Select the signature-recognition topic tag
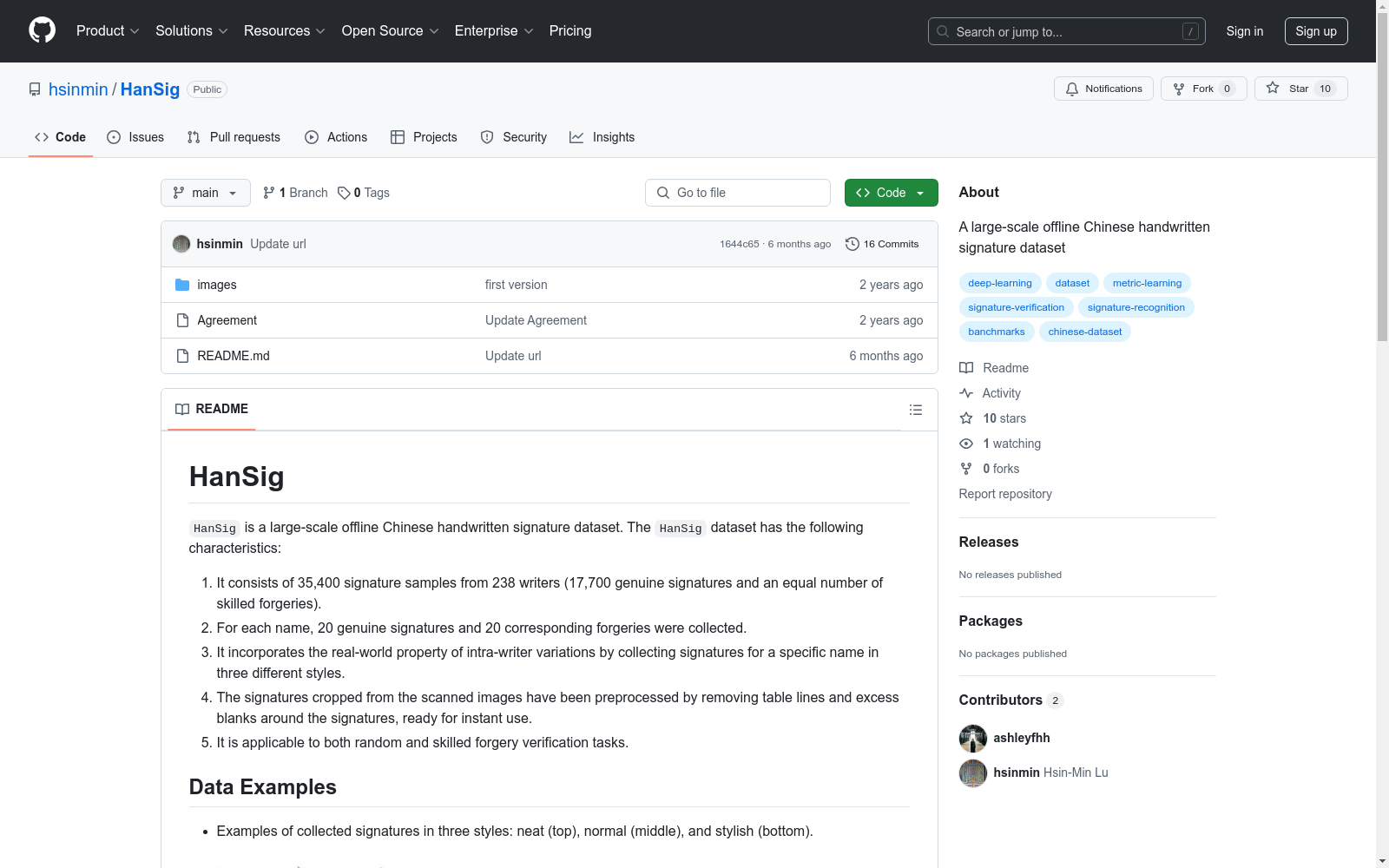 pos(1136,307)
